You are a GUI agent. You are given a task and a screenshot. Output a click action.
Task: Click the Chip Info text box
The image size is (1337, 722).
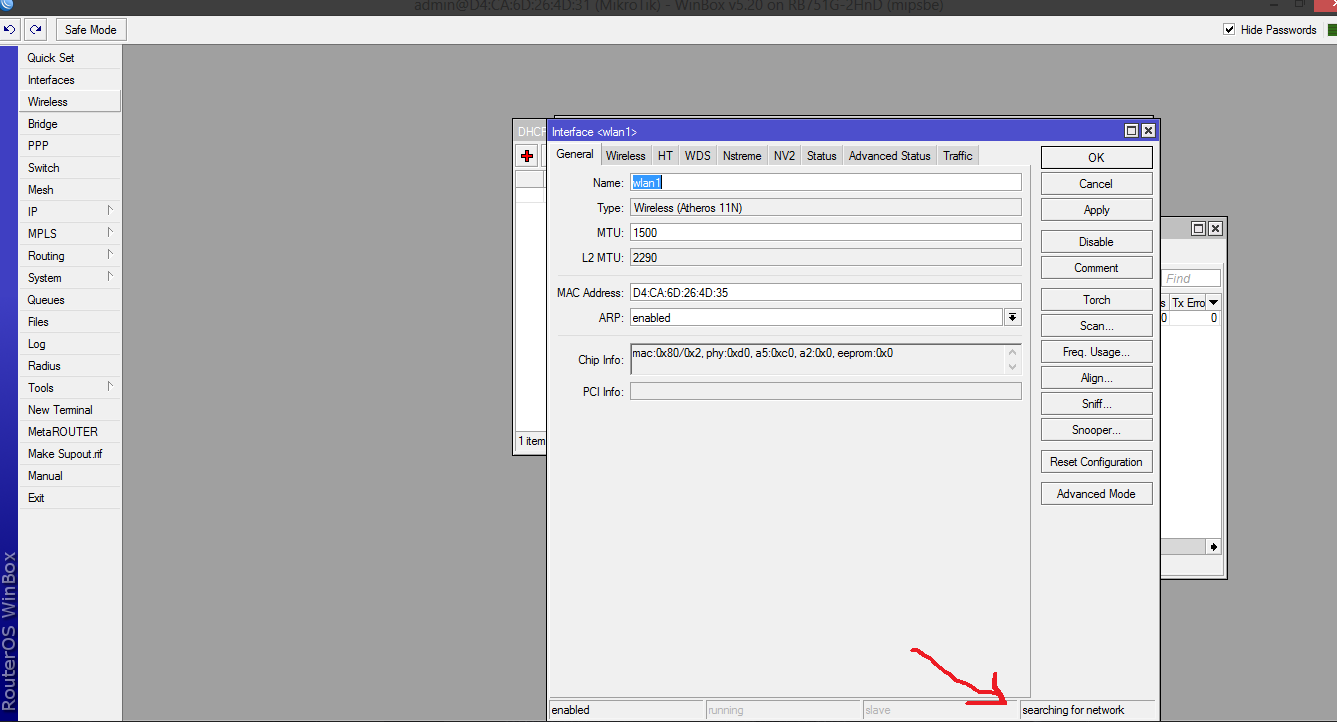(825, 359)
